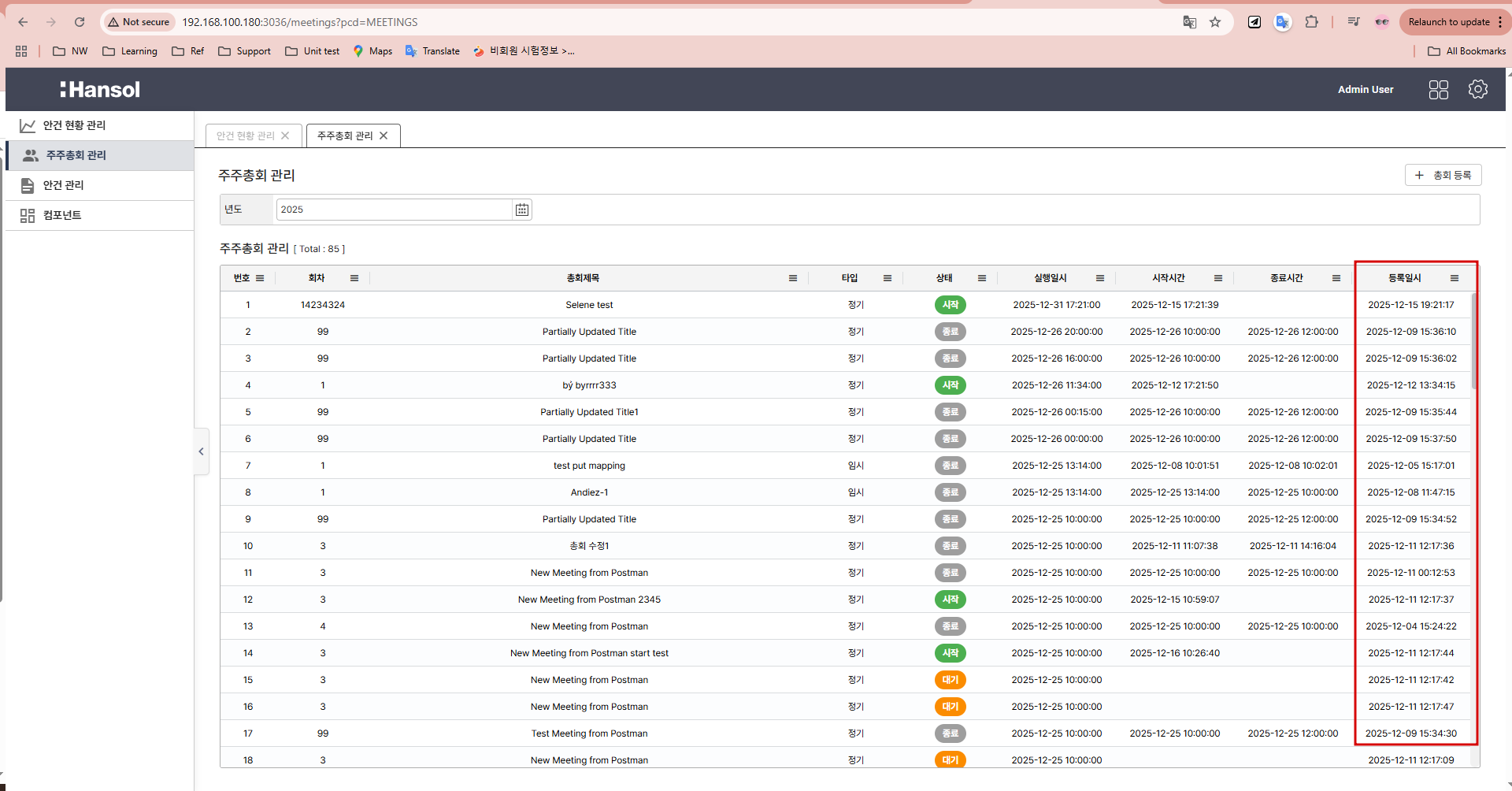Image resolution: width=1512 pixels, height=791 pixels.
Task: Open the Maps bookmark
Action: click(373, 51)
